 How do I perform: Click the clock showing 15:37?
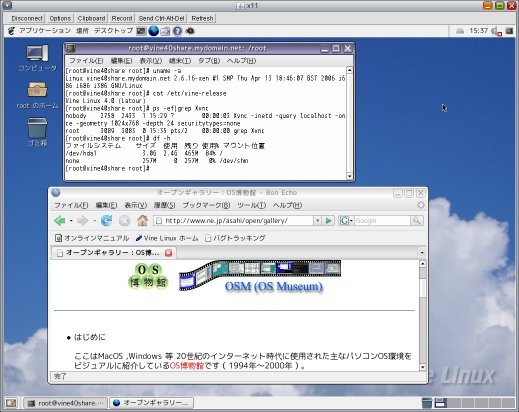coord(479,31)
